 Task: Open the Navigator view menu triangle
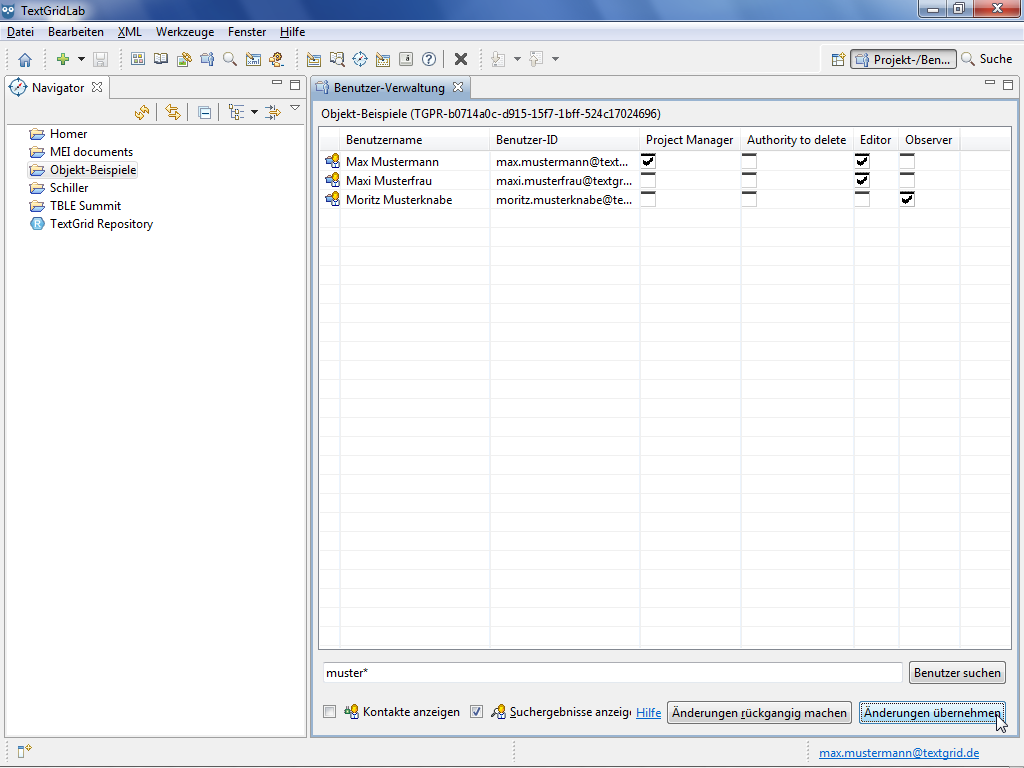295,108
